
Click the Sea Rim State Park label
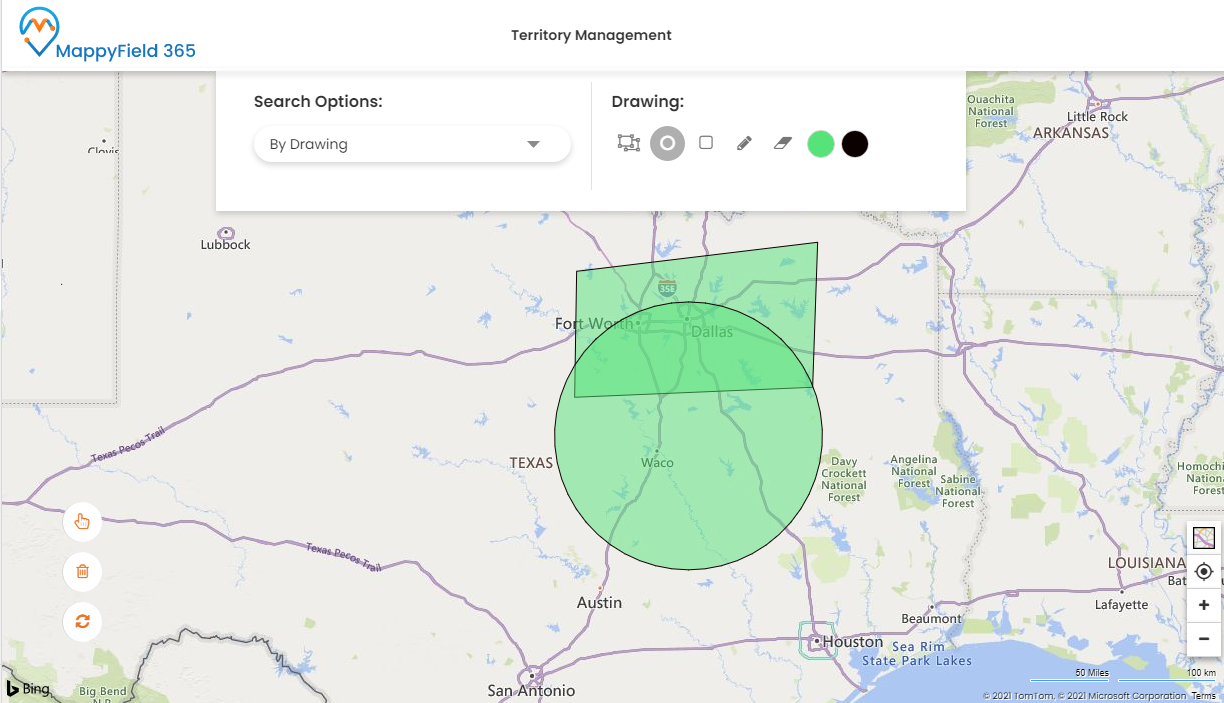pyautogui.click(x=917, y=654)
